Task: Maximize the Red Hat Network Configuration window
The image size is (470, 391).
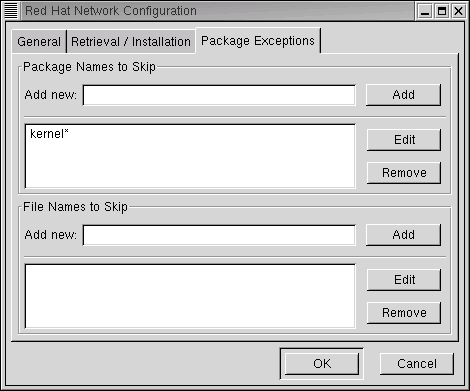Action: click(442, 11)
